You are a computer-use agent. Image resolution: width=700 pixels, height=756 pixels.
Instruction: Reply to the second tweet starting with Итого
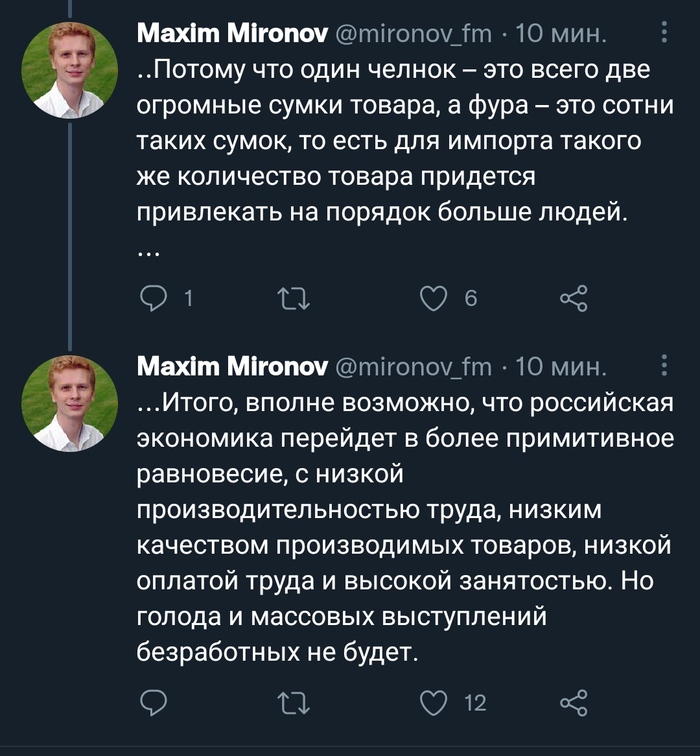[x=153, y=704]
